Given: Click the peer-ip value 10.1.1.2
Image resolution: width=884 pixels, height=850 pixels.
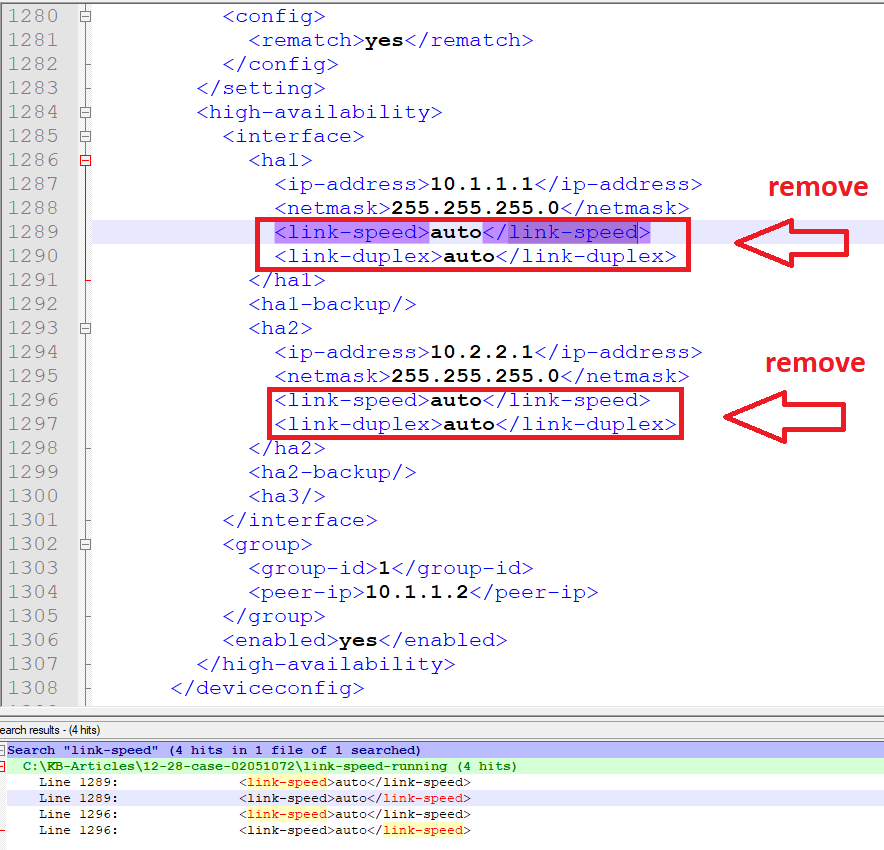Looking at the screenshot, I should tap(417, 592).
